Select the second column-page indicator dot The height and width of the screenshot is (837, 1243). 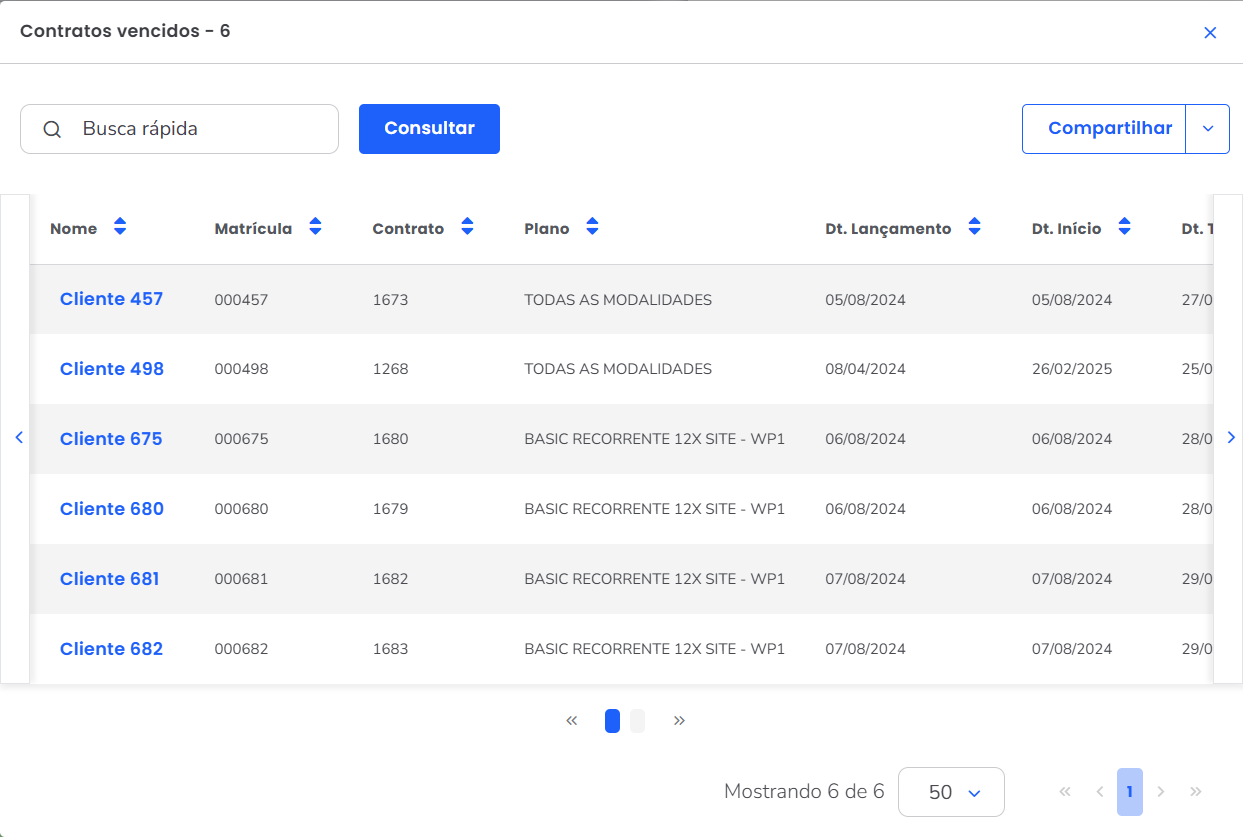637,721
